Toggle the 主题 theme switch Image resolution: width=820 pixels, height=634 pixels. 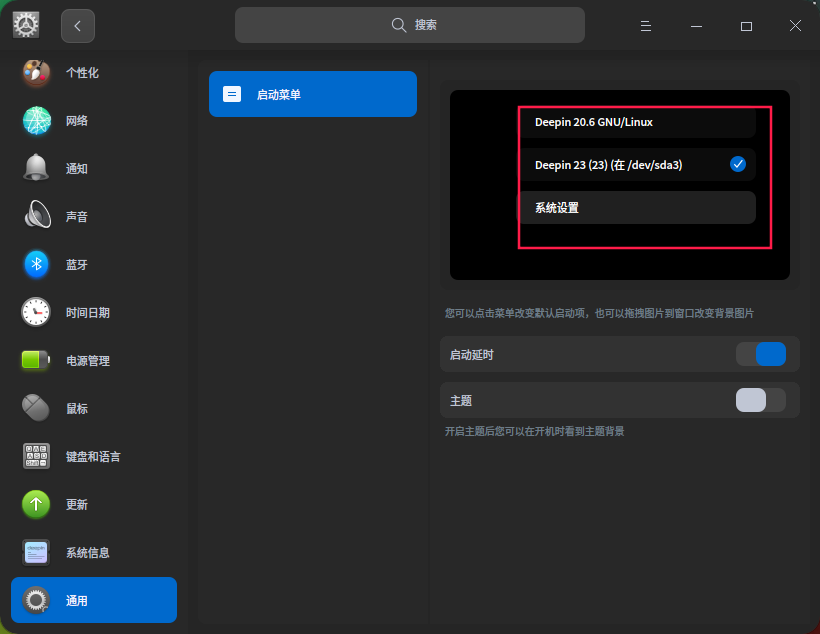(761, 400)
